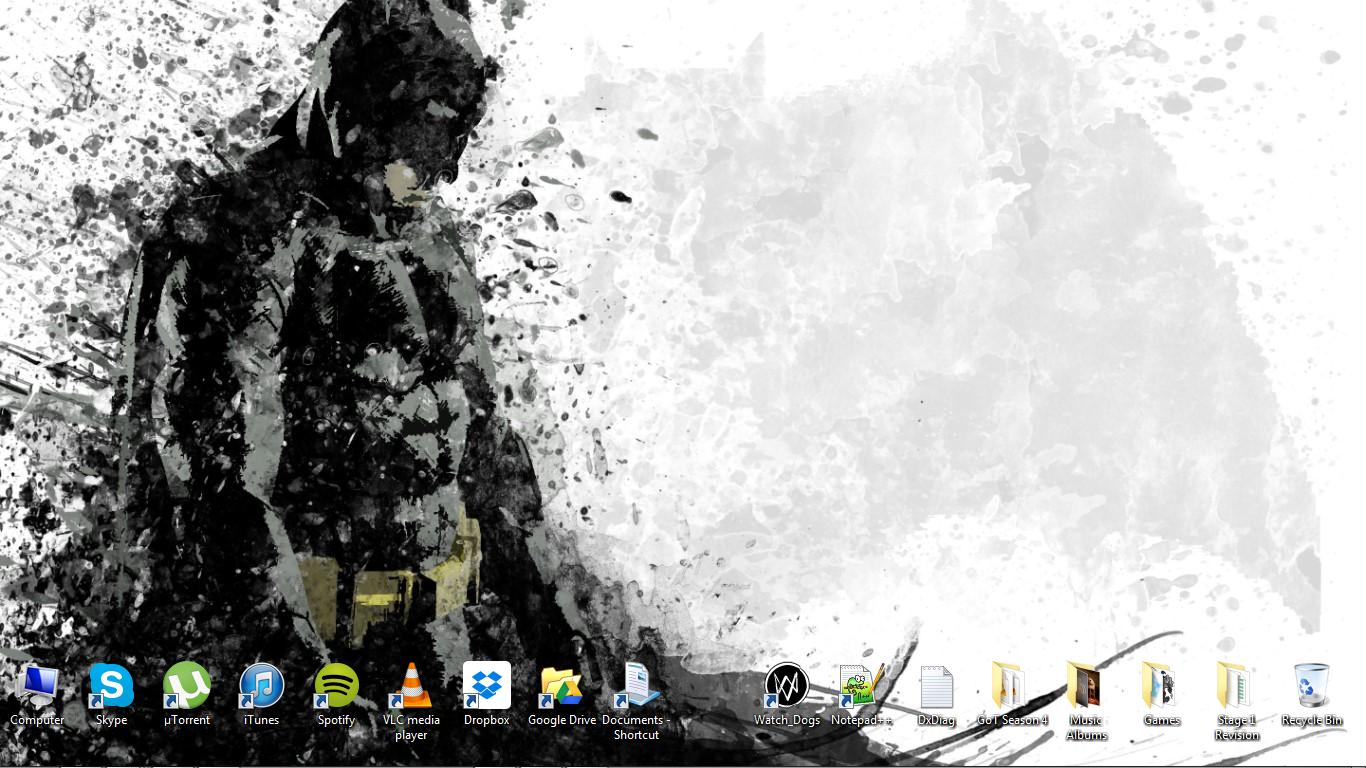1366x768 pixels.
Task: Open the Computer desktop icon
Action: [37, 686]
